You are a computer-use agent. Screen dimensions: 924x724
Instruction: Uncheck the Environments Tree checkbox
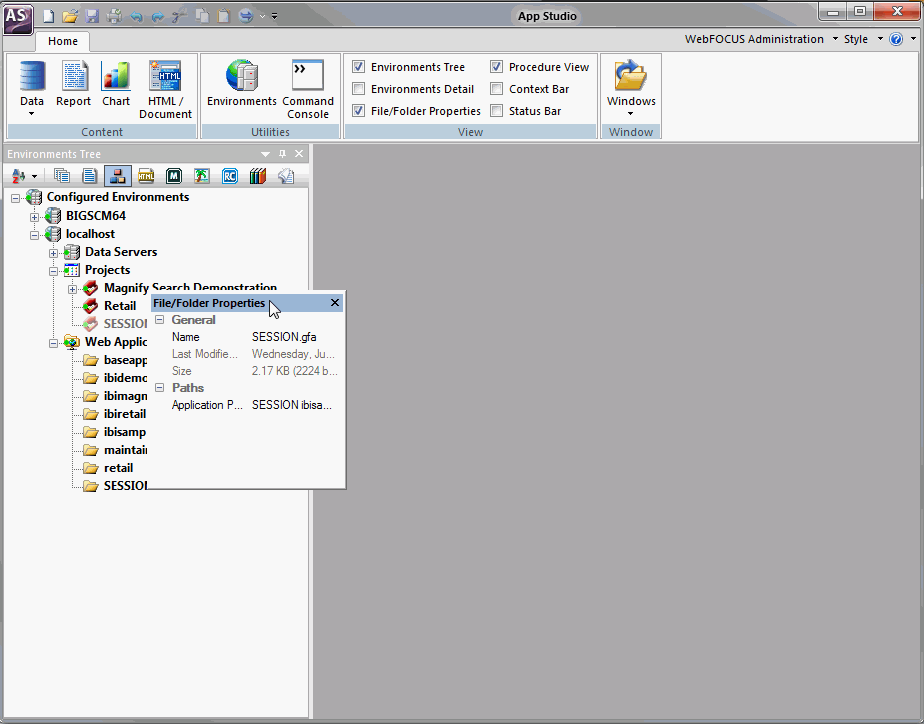pos(359,67)
